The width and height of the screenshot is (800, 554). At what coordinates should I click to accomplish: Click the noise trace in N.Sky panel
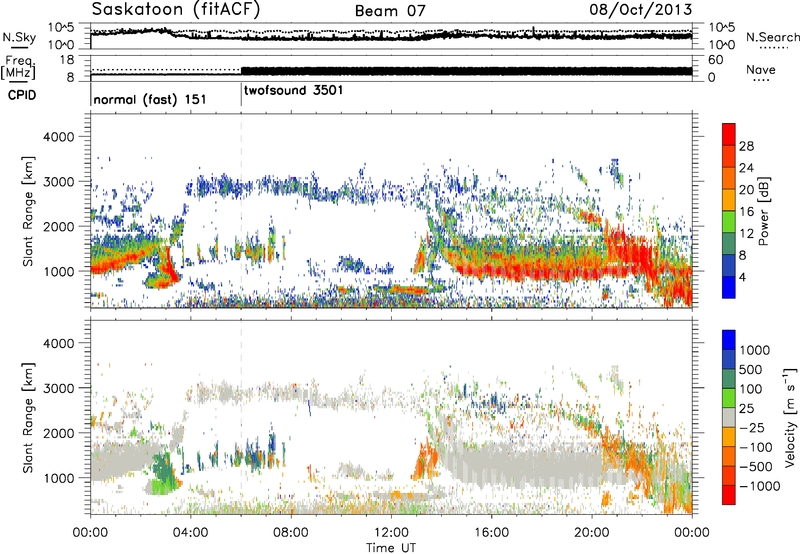(x=391, y=35)
